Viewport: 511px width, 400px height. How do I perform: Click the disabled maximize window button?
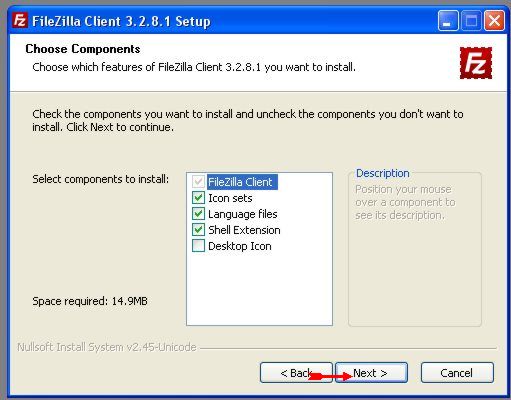tap(471, 21)
